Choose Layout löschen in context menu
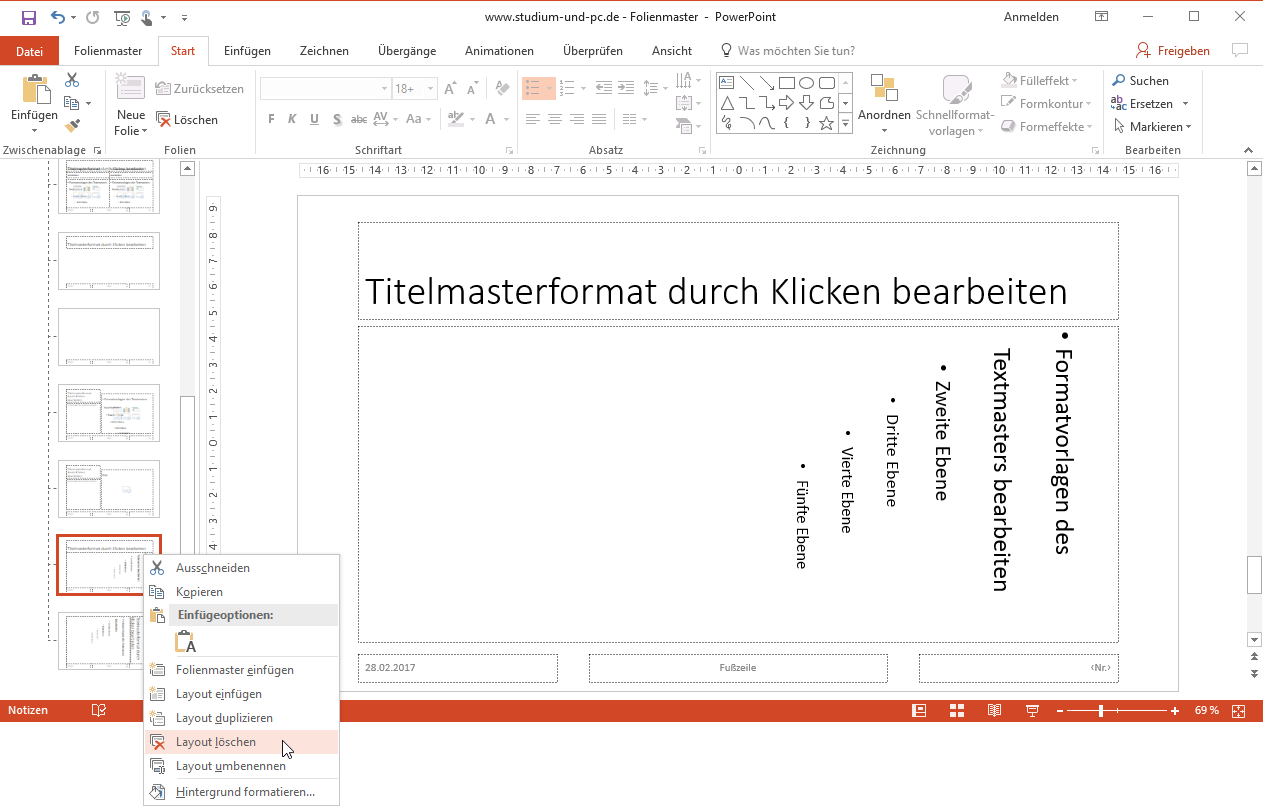Screen dimensions: 1263x806 point(241,742)
